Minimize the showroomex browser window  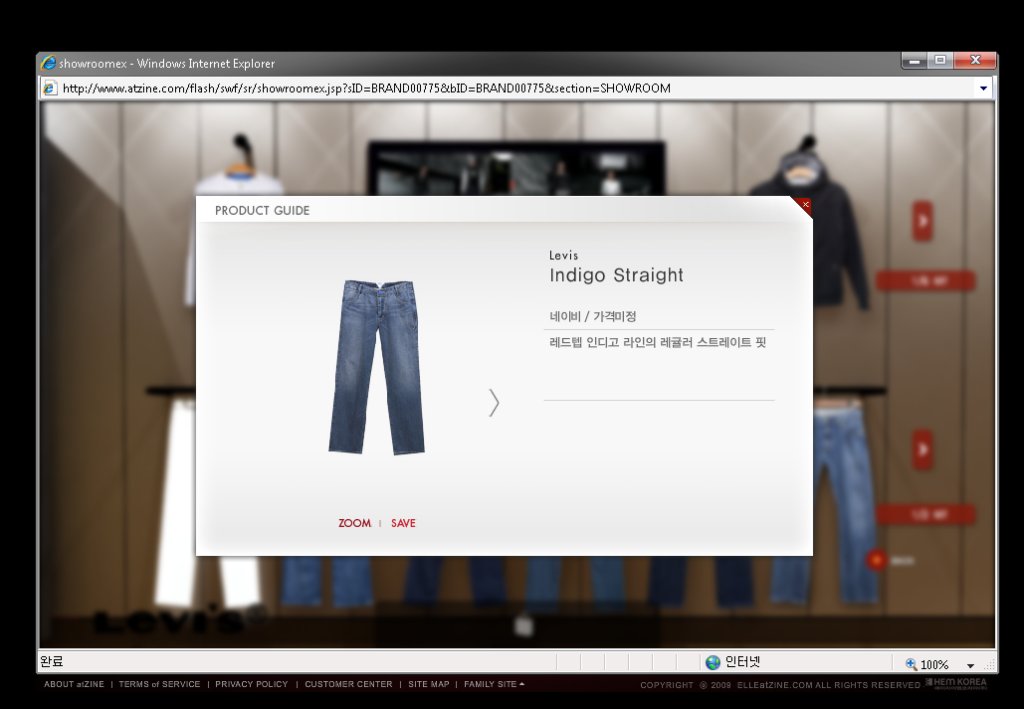(x=914, y=61)
